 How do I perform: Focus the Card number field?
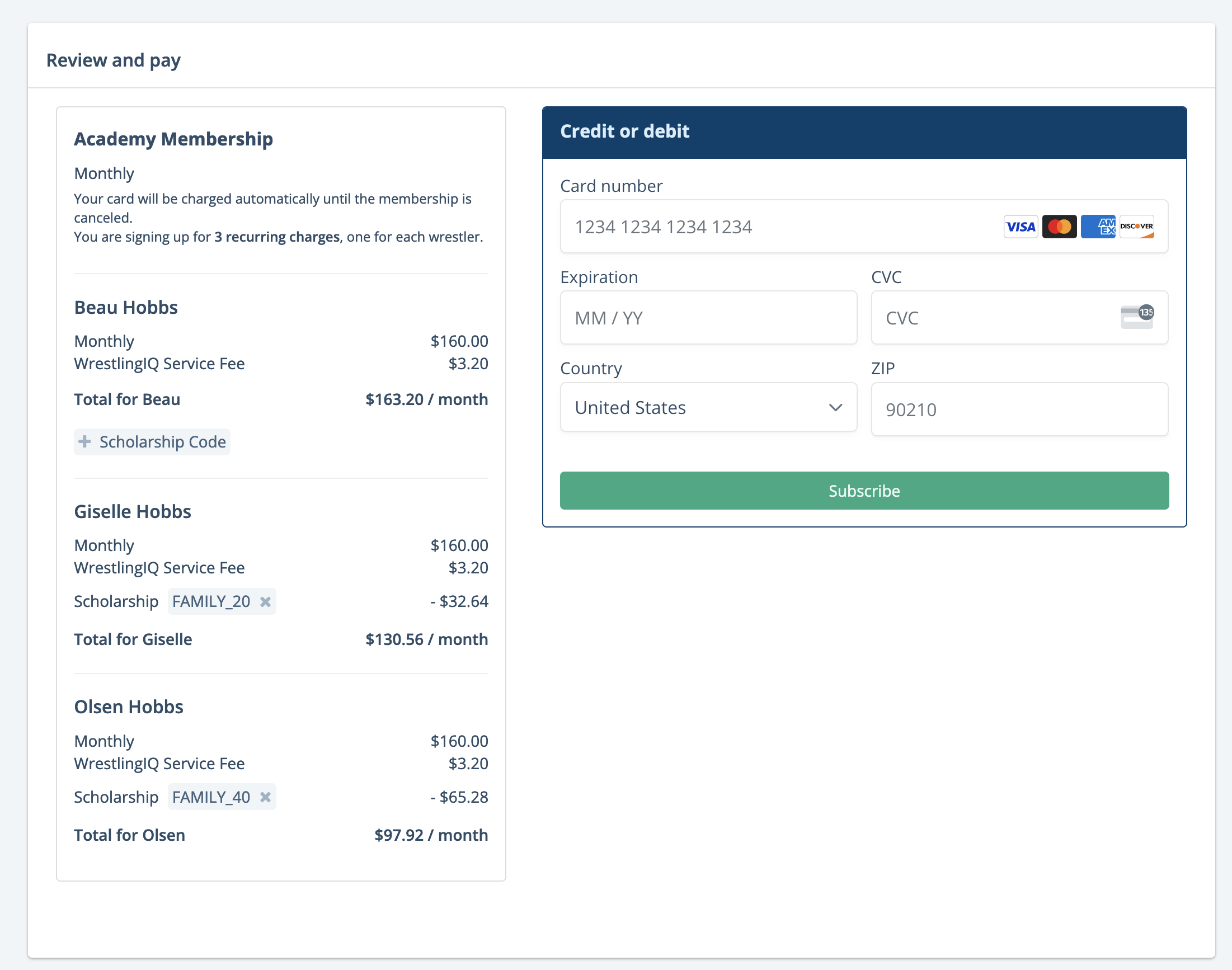click(864, 227)
